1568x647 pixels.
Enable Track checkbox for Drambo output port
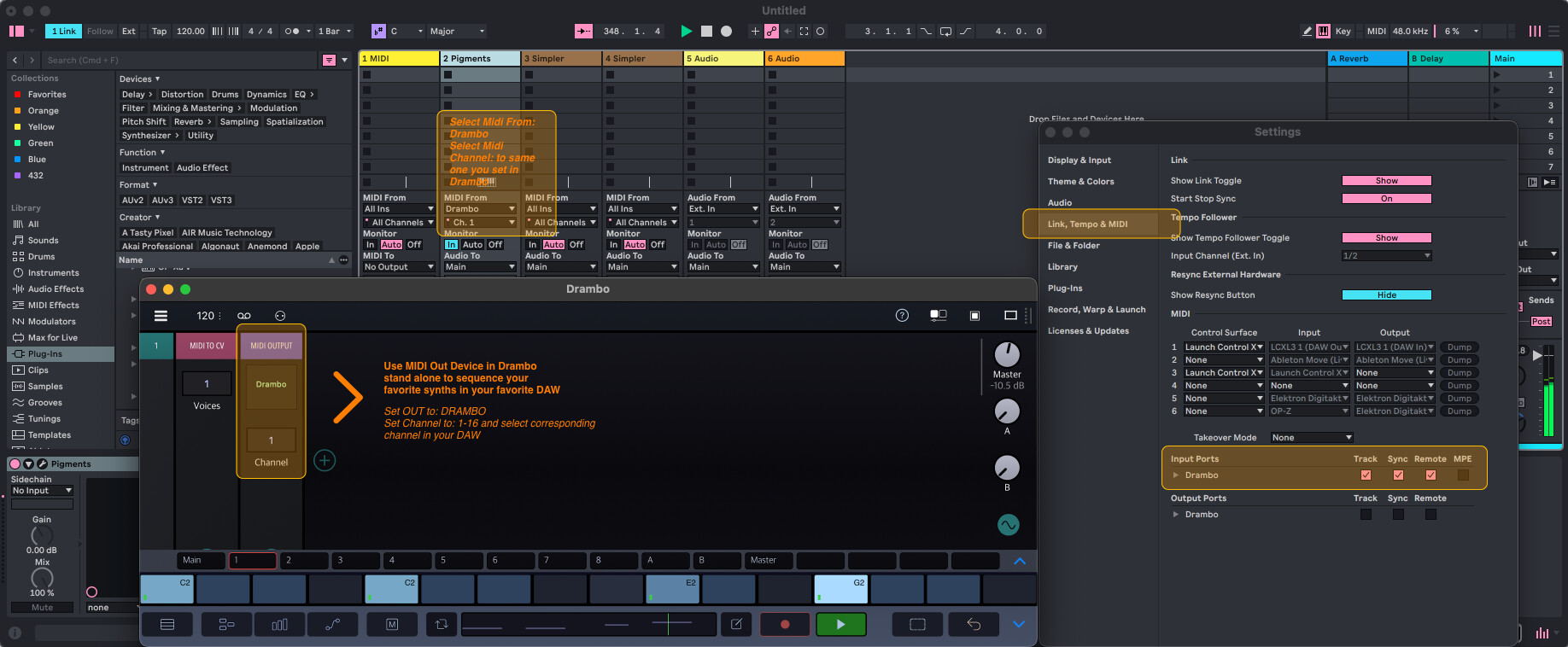point(1366,515)
